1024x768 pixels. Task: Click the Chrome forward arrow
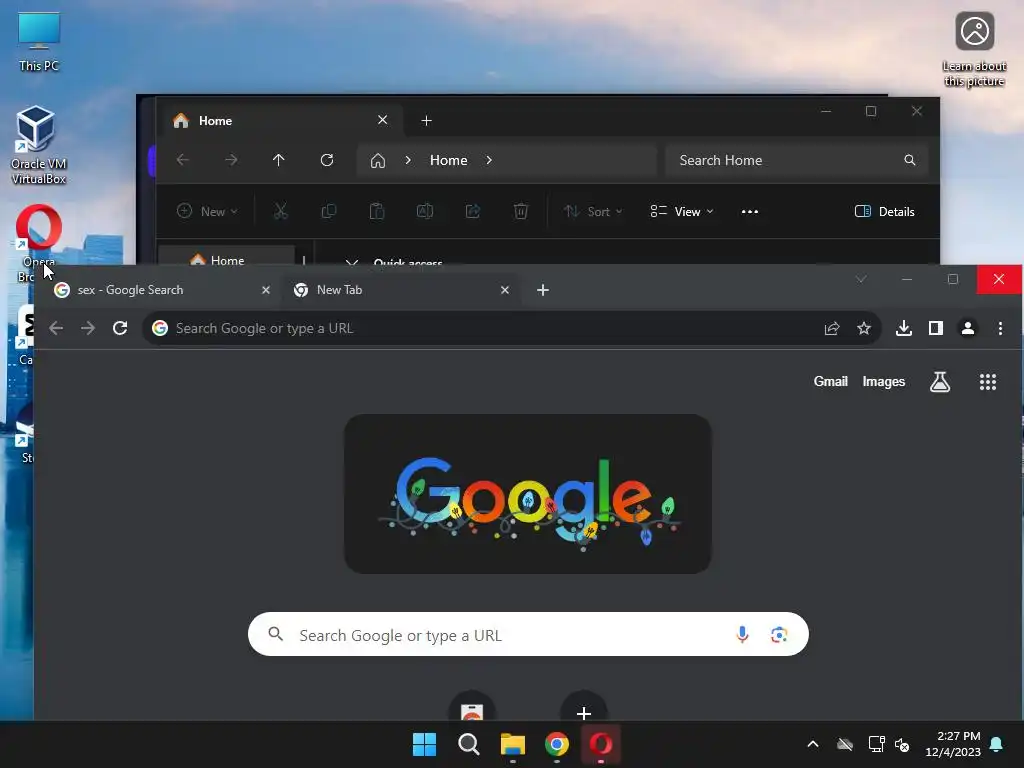[88, 328]
